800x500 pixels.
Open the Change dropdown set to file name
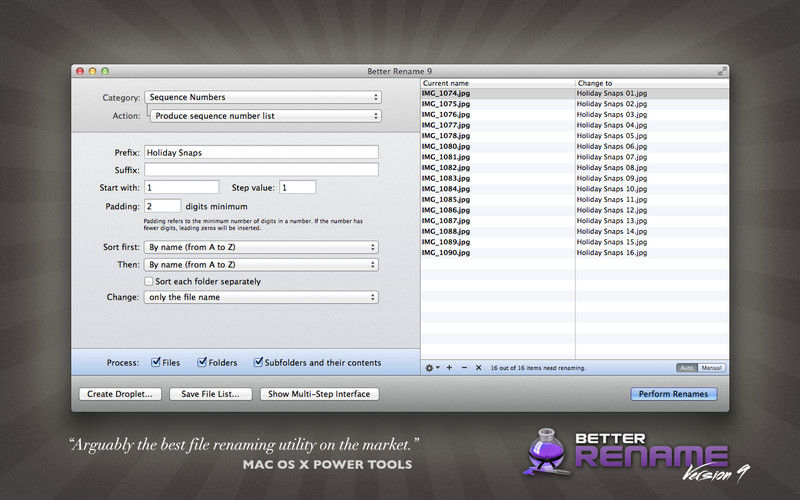tap(261, 297)
